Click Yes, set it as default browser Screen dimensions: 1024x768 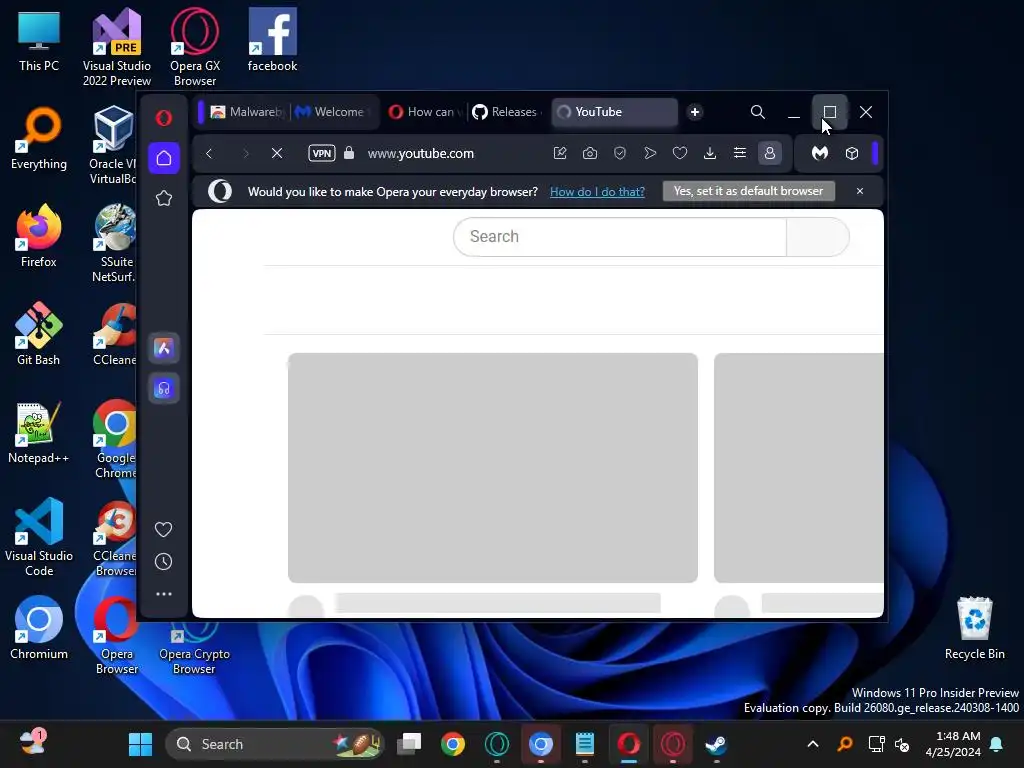[x=748, y=191]
